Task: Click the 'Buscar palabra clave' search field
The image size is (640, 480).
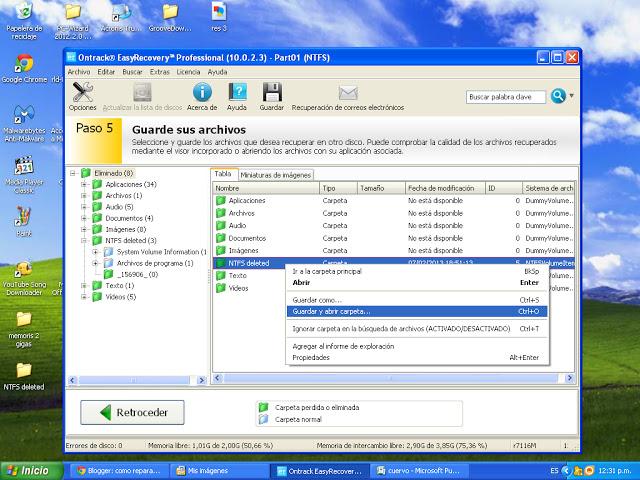Action: pyautogui.click(x=504, y=97)
